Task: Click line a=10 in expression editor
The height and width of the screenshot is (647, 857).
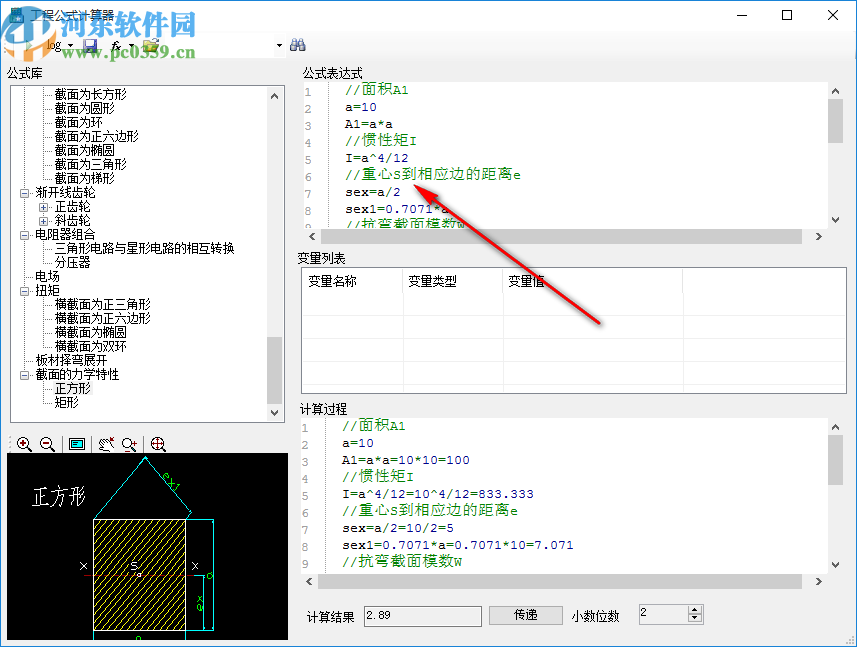Action: click(361, 108)
